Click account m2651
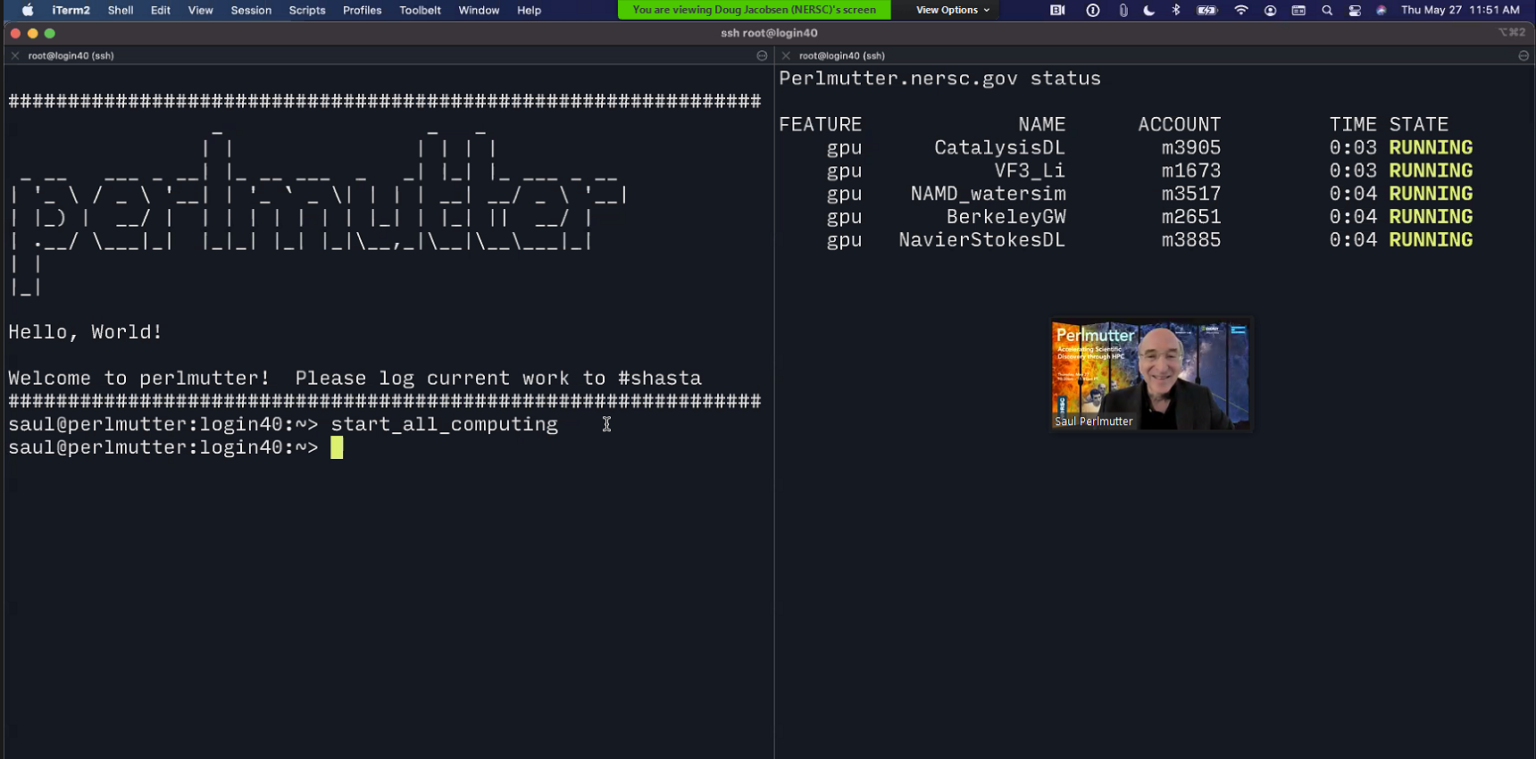The width and height of the screenshot is (1536, 759). pos(1191,217)
